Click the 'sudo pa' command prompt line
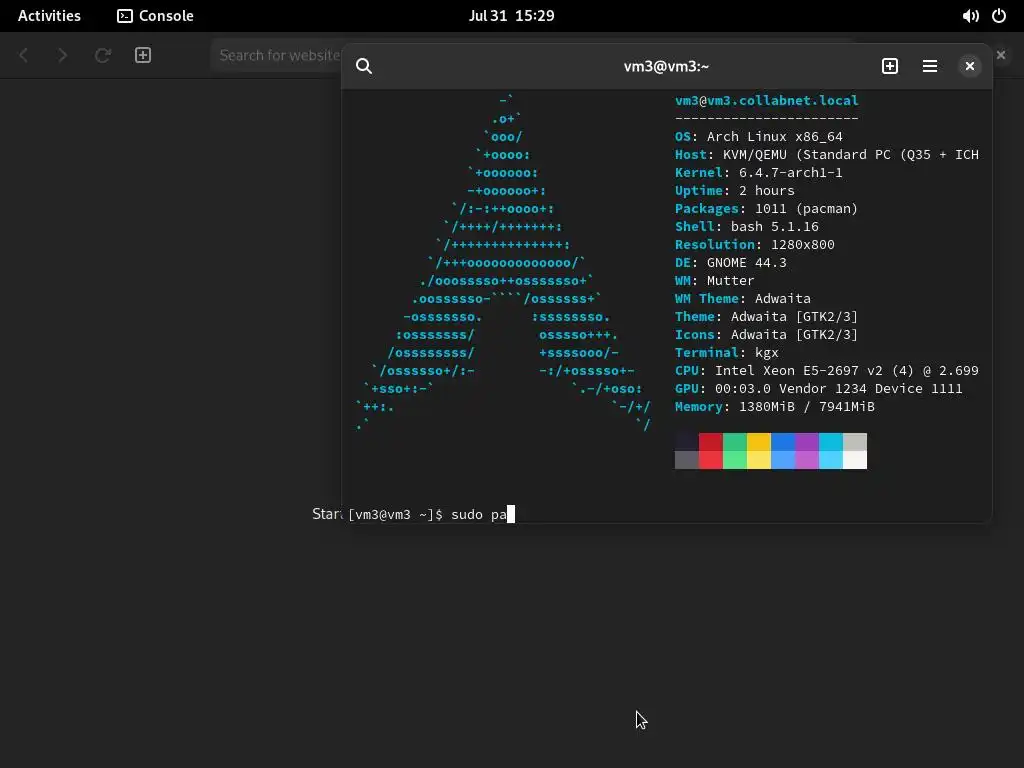Screen dimensions: 1024x768 [432, 515]
